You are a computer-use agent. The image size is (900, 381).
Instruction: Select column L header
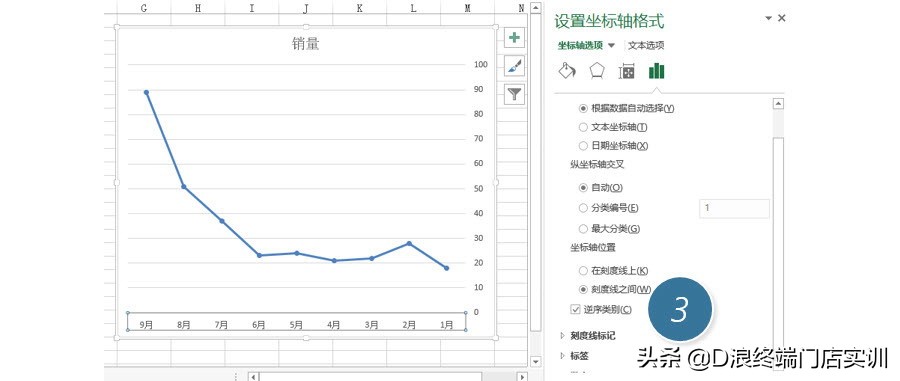click(413, 7)
